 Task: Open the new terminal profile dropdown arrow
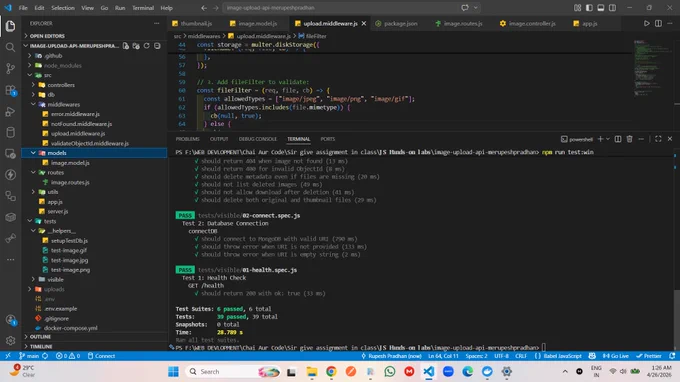click(608, 139)
